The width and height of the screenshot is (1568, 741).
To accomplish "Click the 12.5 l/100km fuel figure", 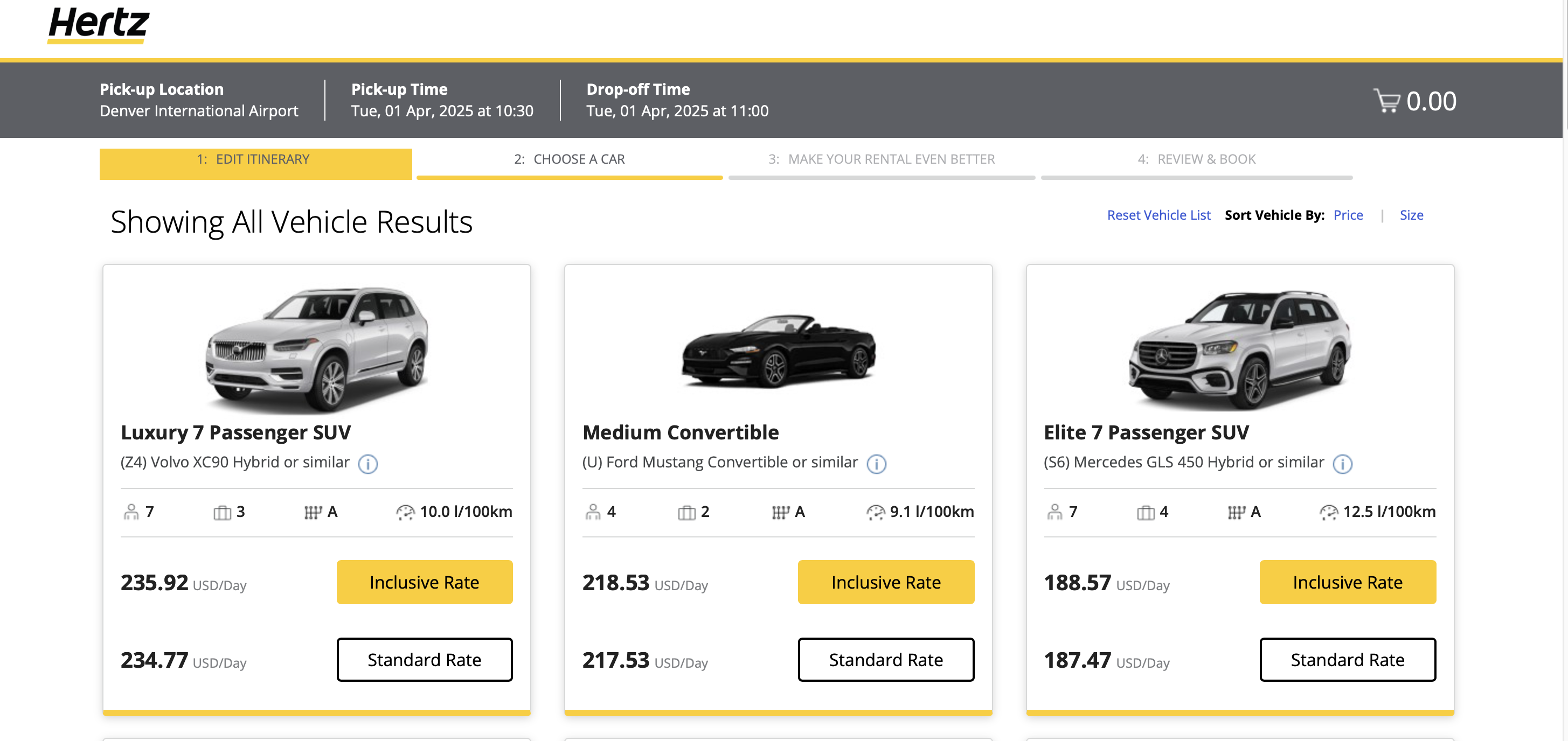I will pyautogui.click(x=1389, y=512).
